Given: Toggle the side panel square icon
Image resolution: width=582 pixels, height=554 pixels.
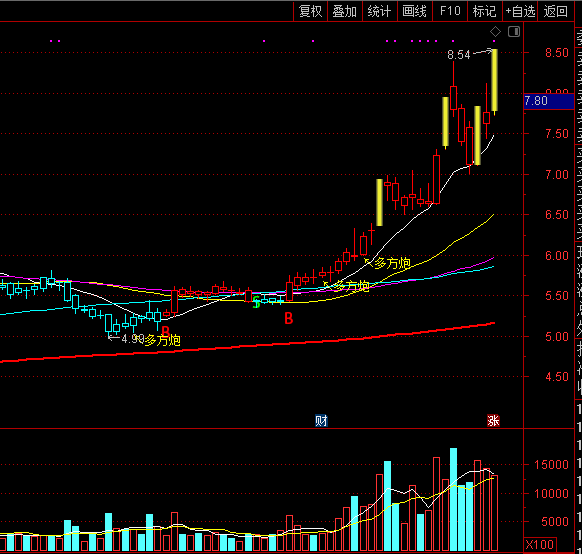Looking at the screenshot, I should coord(514,32).
